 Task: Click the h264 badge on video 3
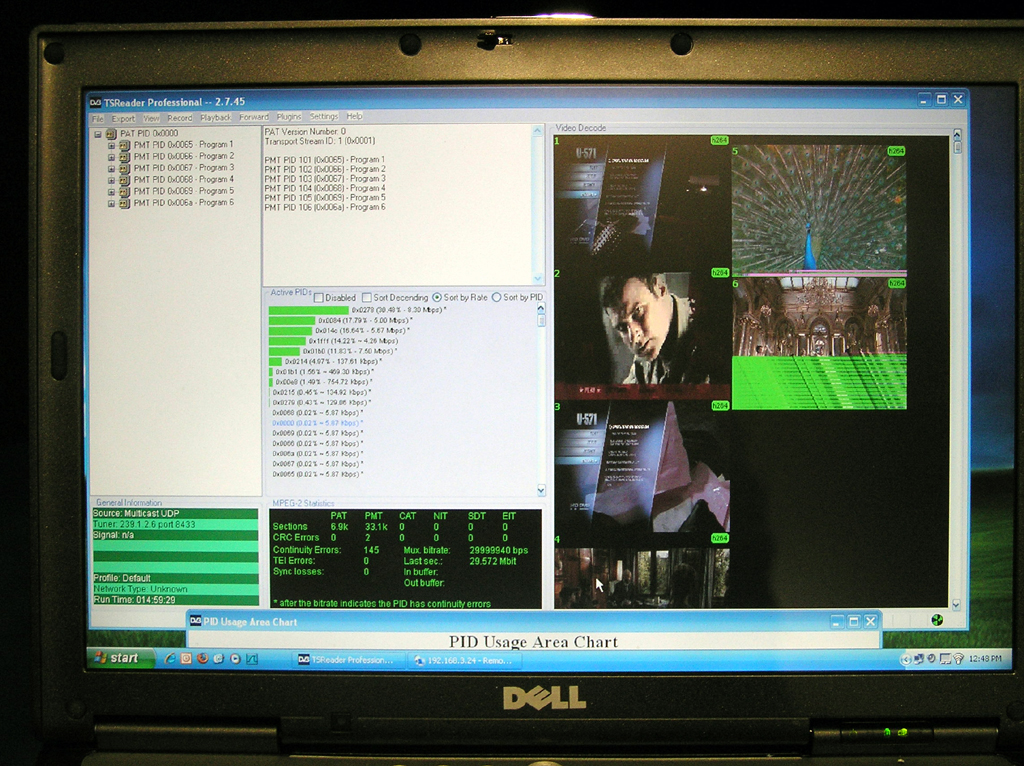(720, 406)
